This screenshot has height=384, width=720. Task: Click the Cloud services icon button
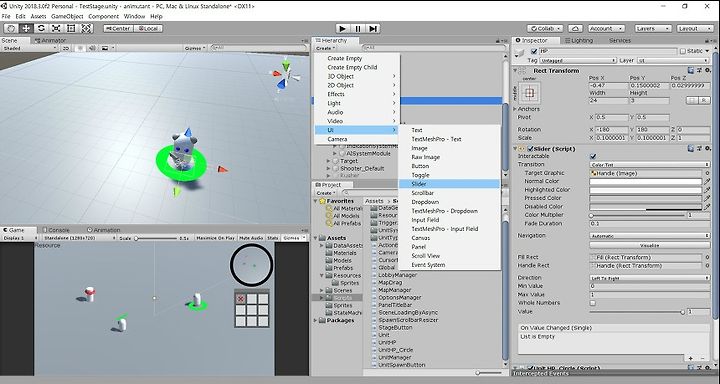tap(576, 28)
